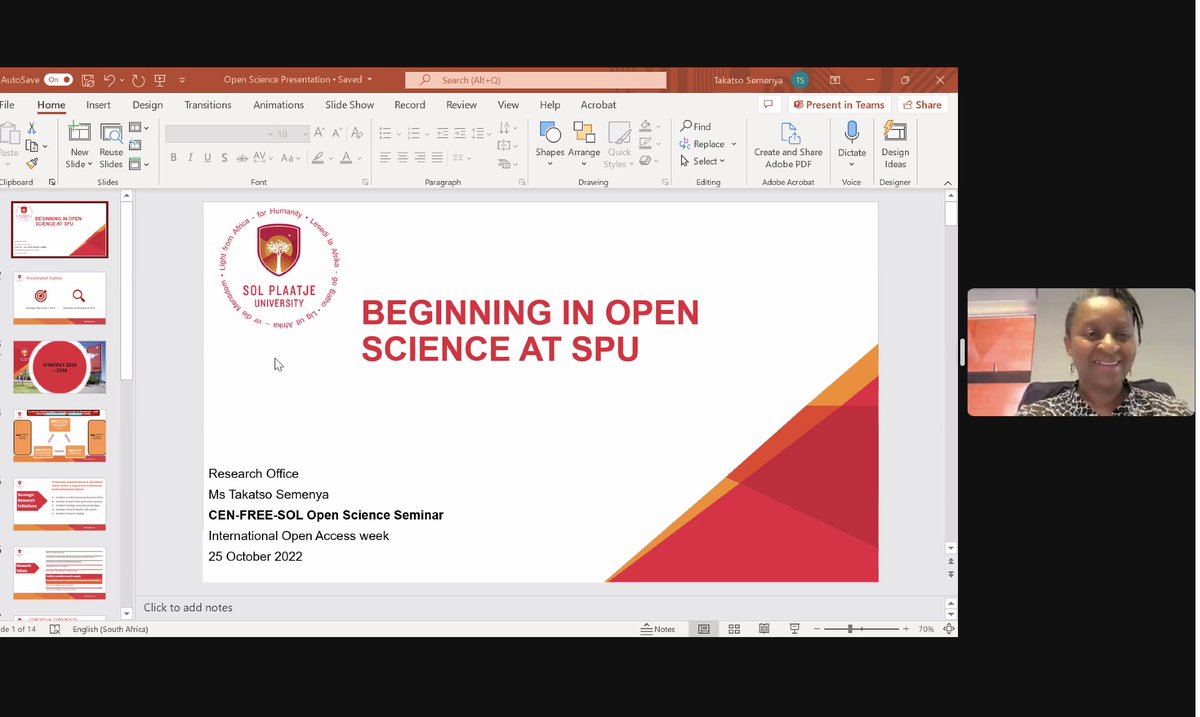Start presentation from beginning icon
The width and height of the screenshot is (1200, 717).
pyautogui.click(x=160, y=80)
